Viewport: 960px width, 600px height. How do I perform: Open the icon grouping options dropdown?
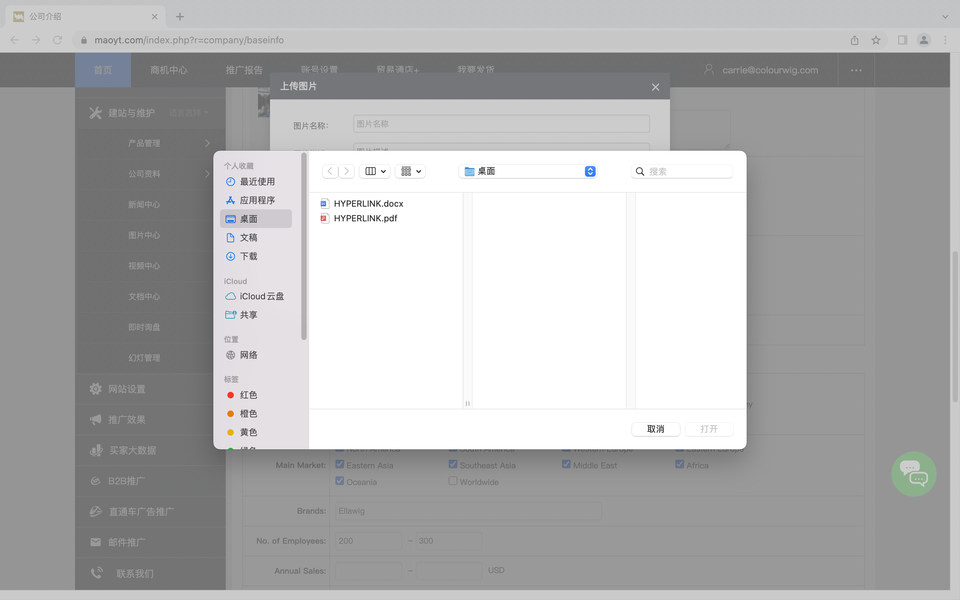tap(411, 171)
